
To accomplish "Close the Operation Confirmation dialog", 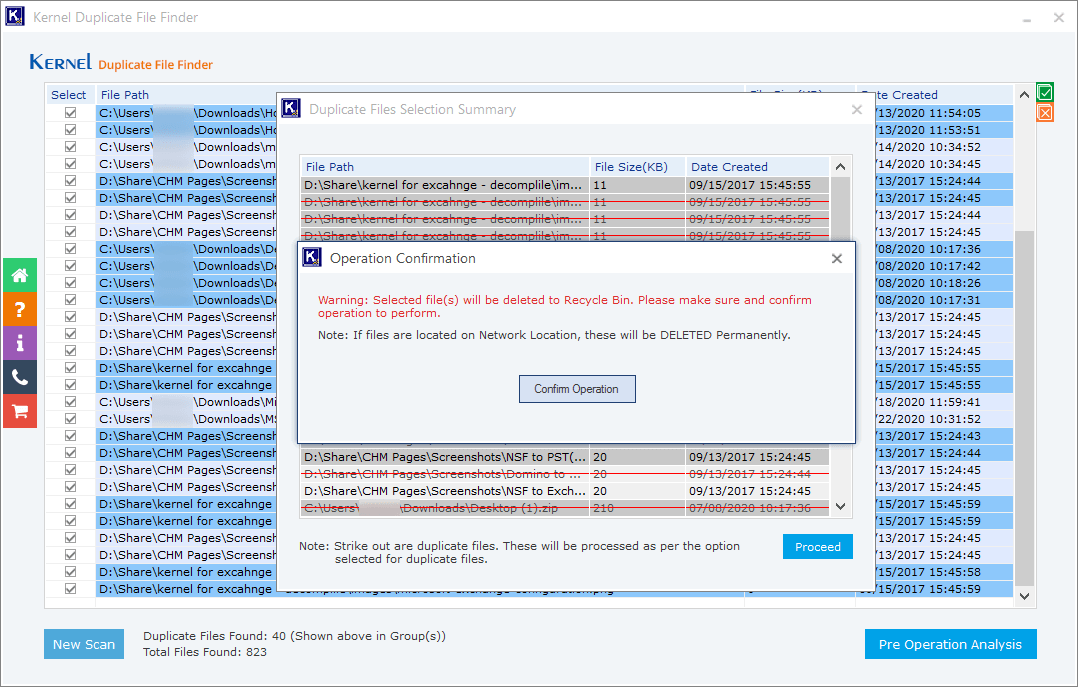I will click(837, 259).
